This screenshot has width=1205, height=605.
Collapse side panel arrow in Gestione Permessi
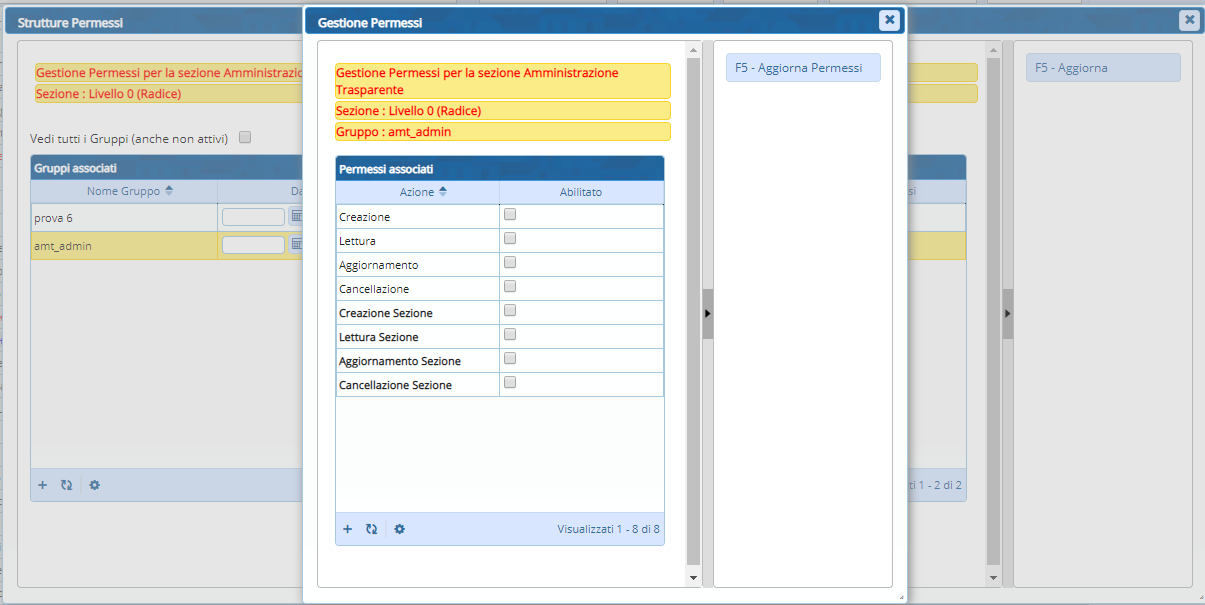[708, 313]
